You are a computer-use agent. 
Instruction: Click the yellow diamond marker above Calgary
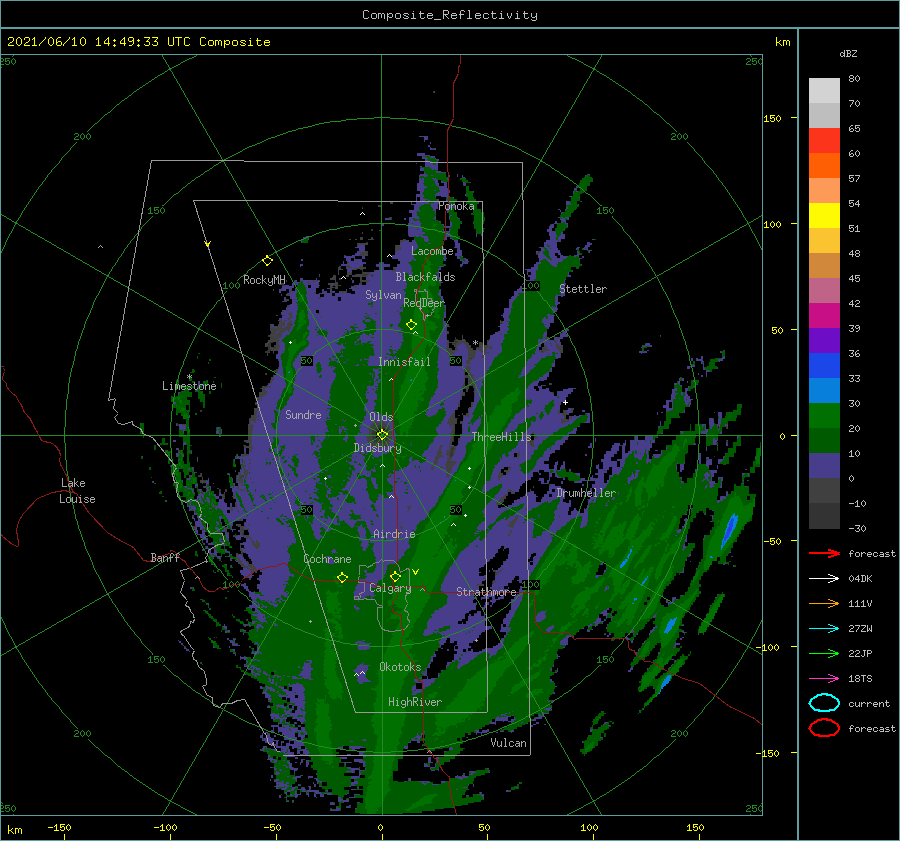(x=395, y=576)
